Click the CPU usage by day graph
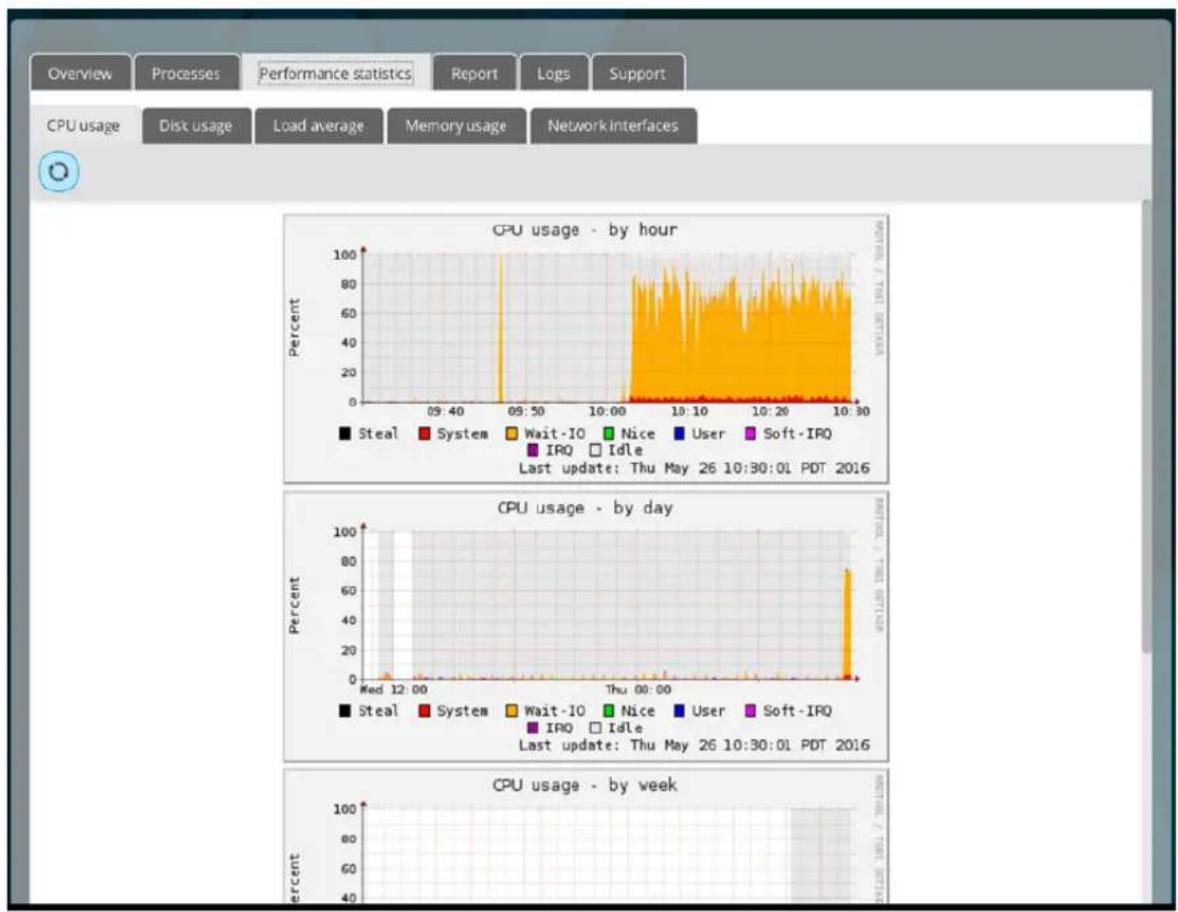The width and height of the screenshot is (1178, 912). pyautogui.click(x=586, y=627)
